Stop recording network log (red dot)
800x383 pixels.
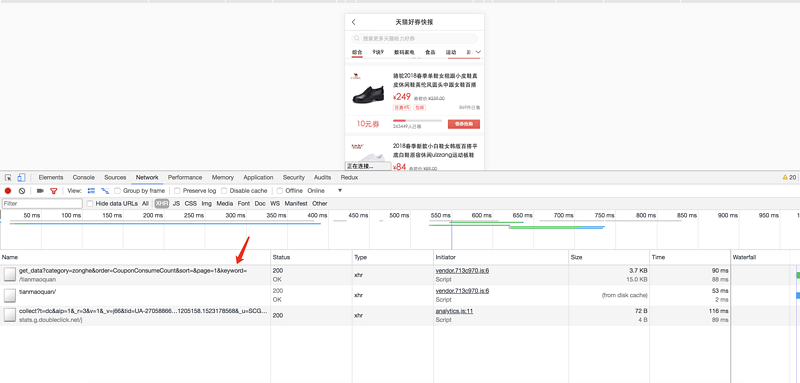point(8,191)
